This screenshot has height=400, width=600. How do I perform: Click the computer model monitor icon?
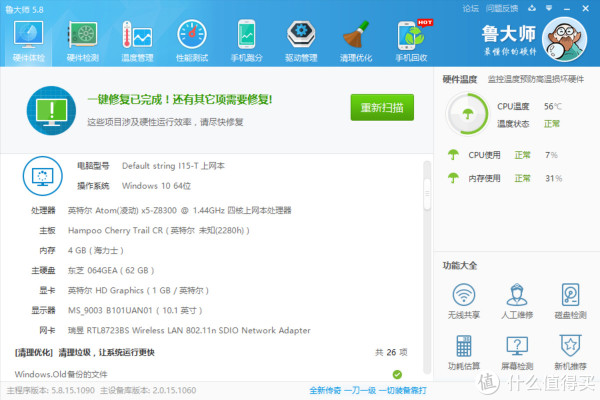coord(42,176)
